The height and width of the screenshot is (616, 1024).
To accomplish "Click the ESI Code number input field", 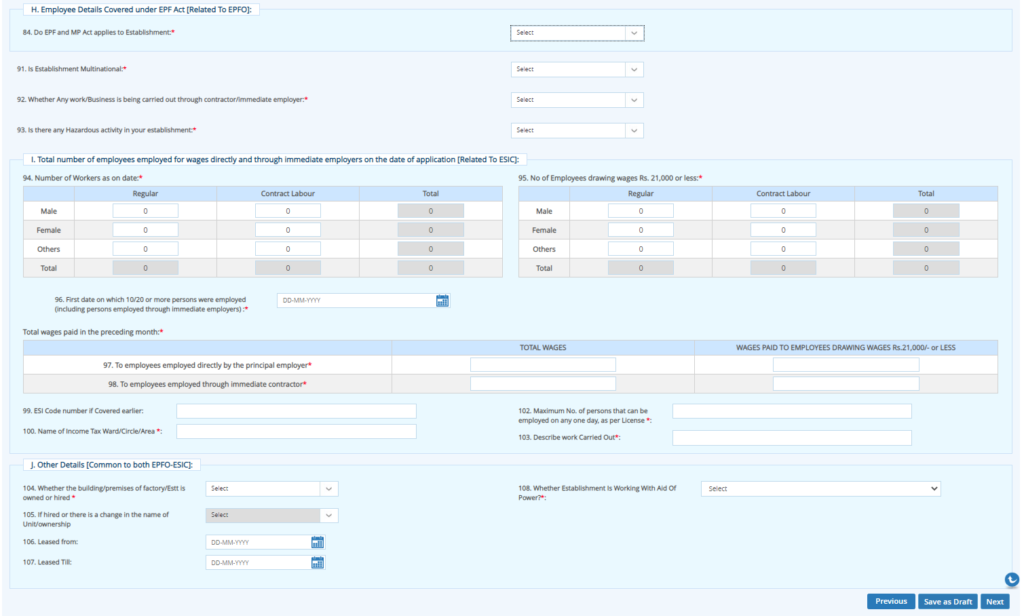I will pyautogui.click(x=295, y=411).
